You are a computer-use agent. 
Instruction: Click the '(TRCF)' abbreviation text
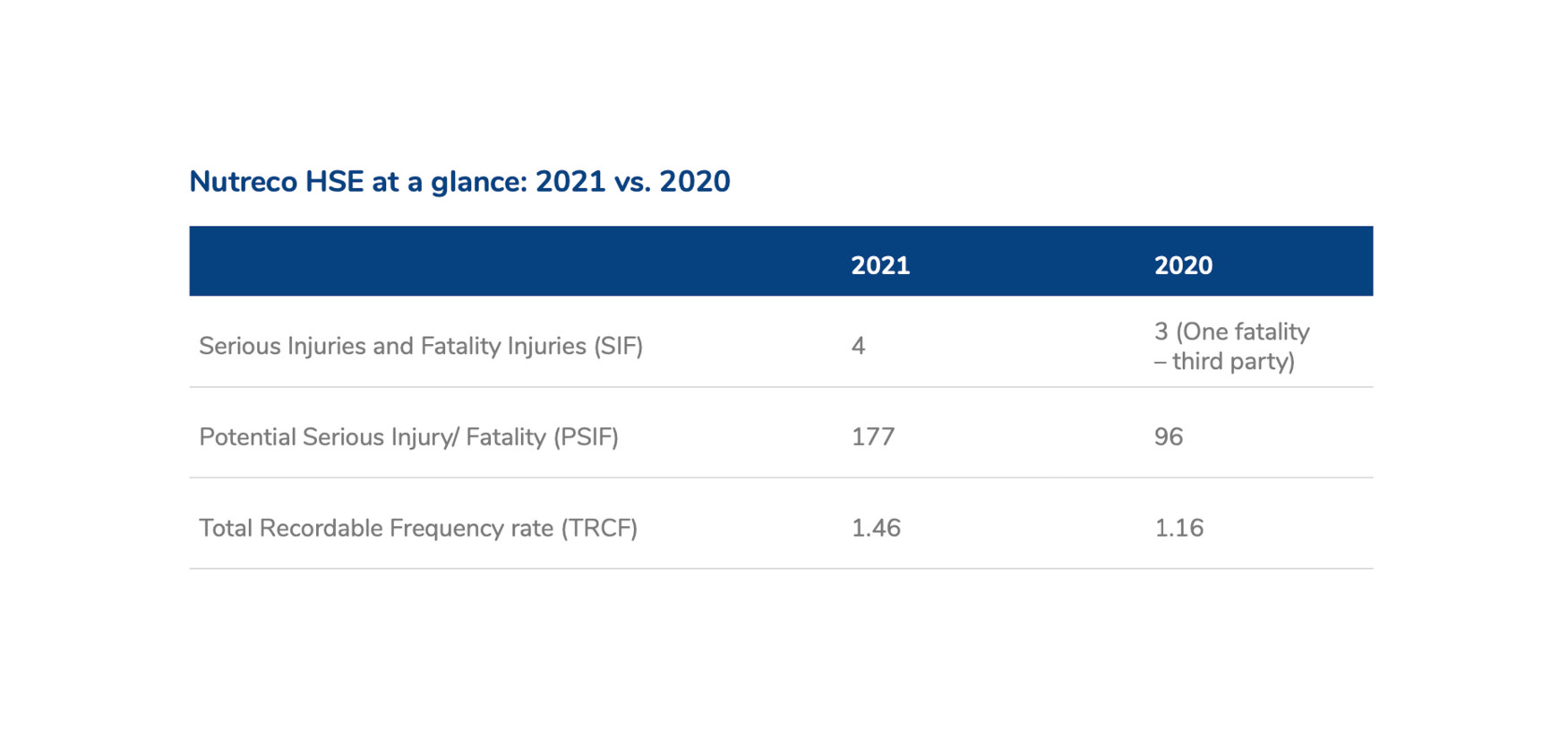(x=599, y=528)
